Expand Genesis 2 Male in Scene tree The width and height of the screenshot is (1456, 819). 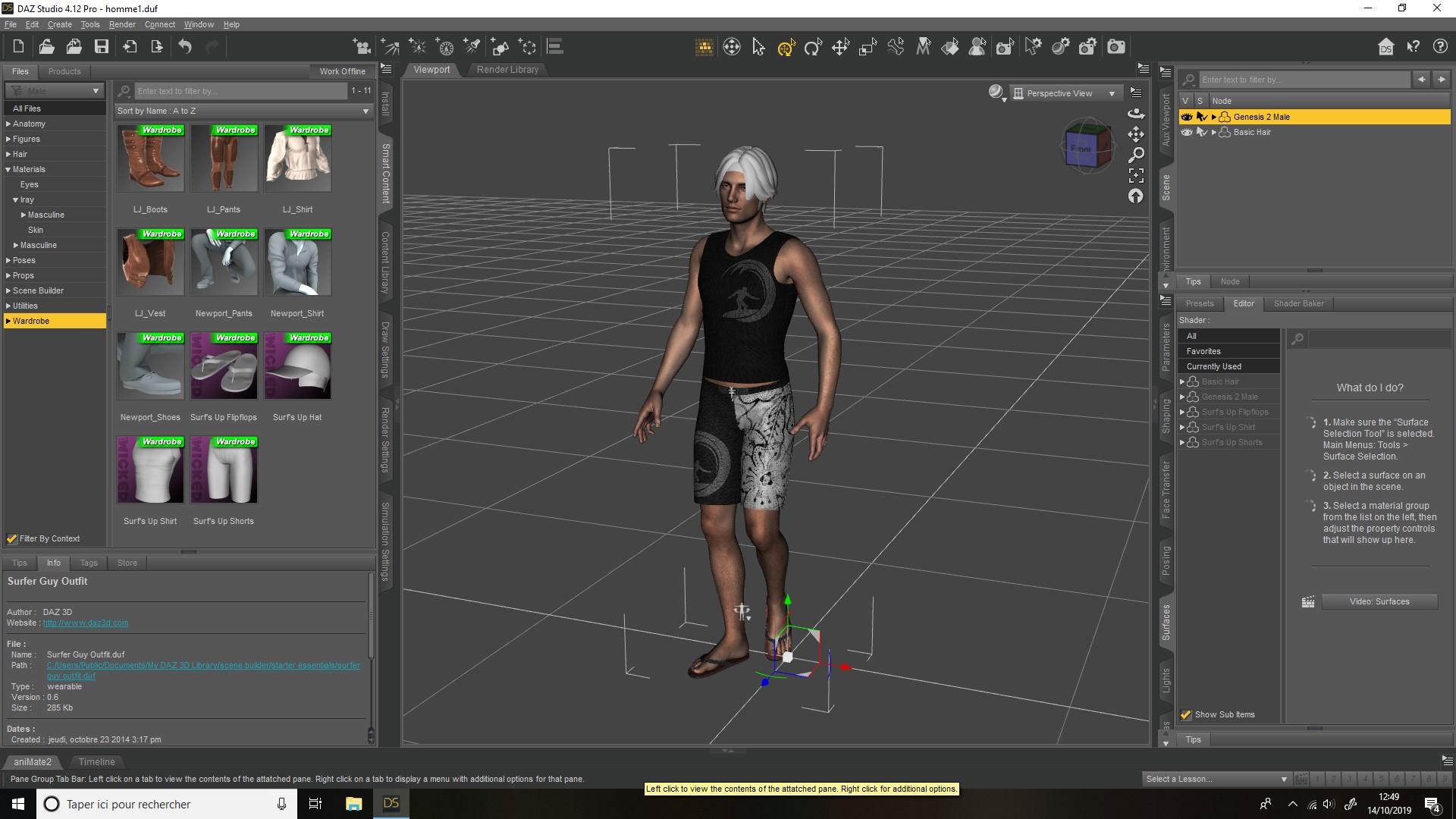pyautogui.click(x=1214, y=117)
